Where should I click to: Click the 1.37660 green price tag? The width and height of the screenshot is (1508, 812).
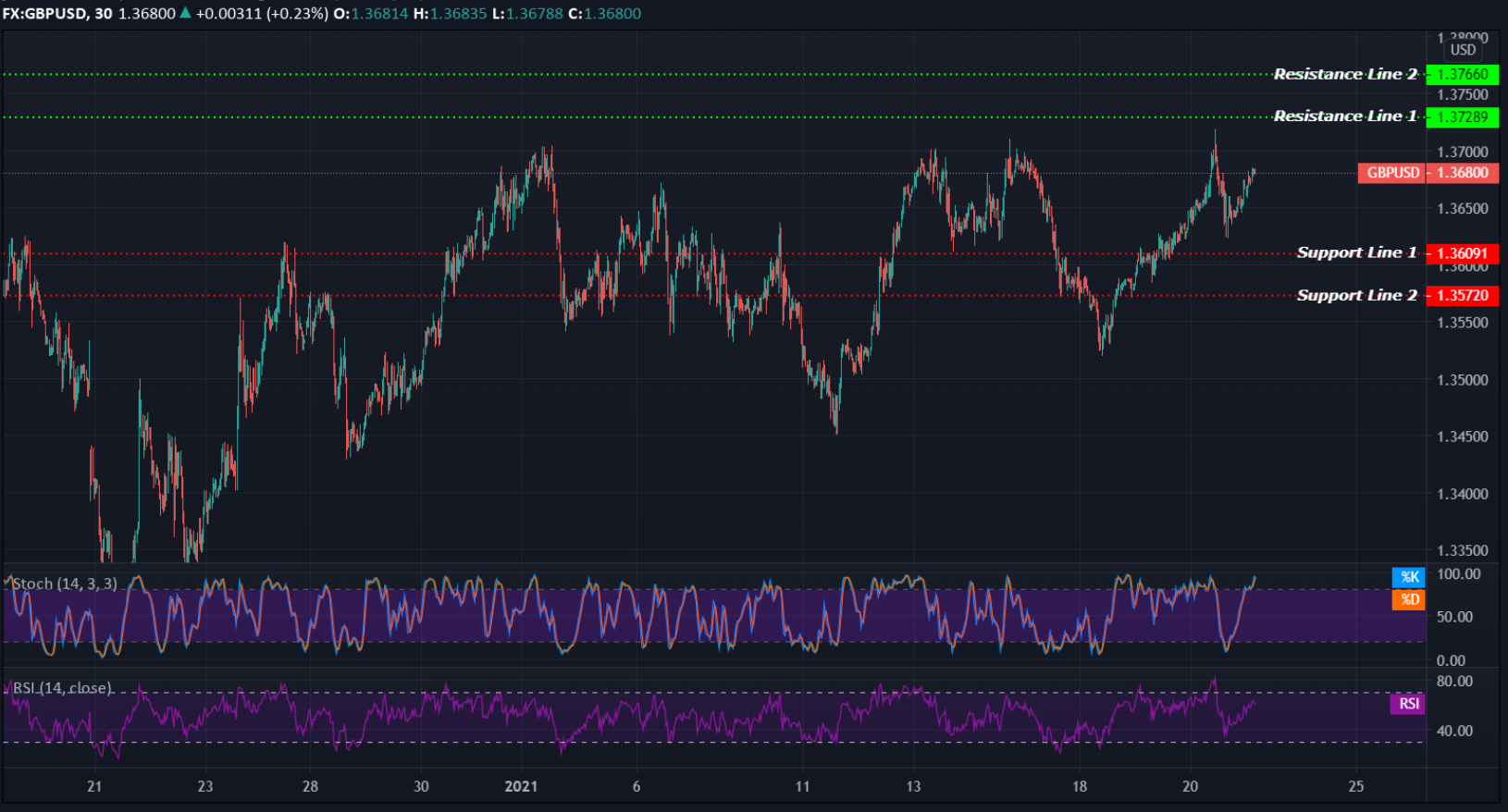coord(1463,74)
